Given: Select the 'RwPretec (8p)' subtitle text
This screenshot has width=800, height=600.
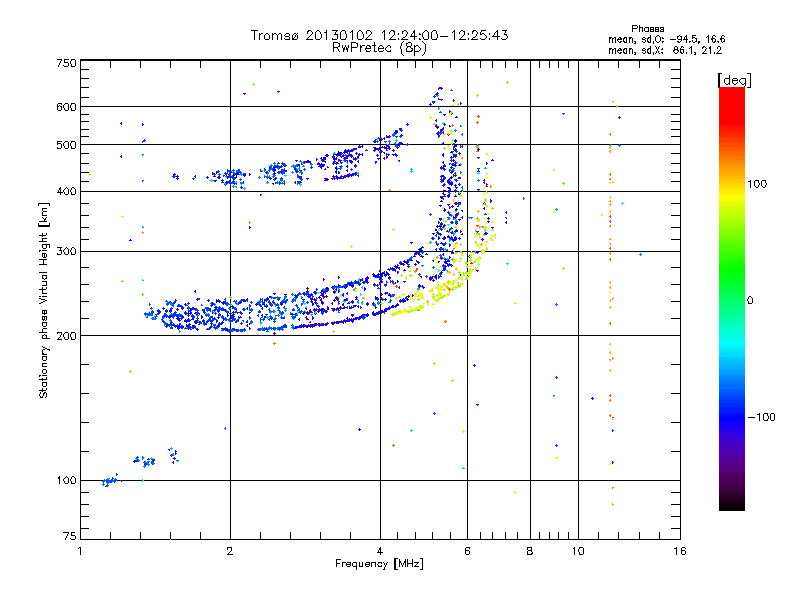Looking at the screenshot, I should click(379, 48).
